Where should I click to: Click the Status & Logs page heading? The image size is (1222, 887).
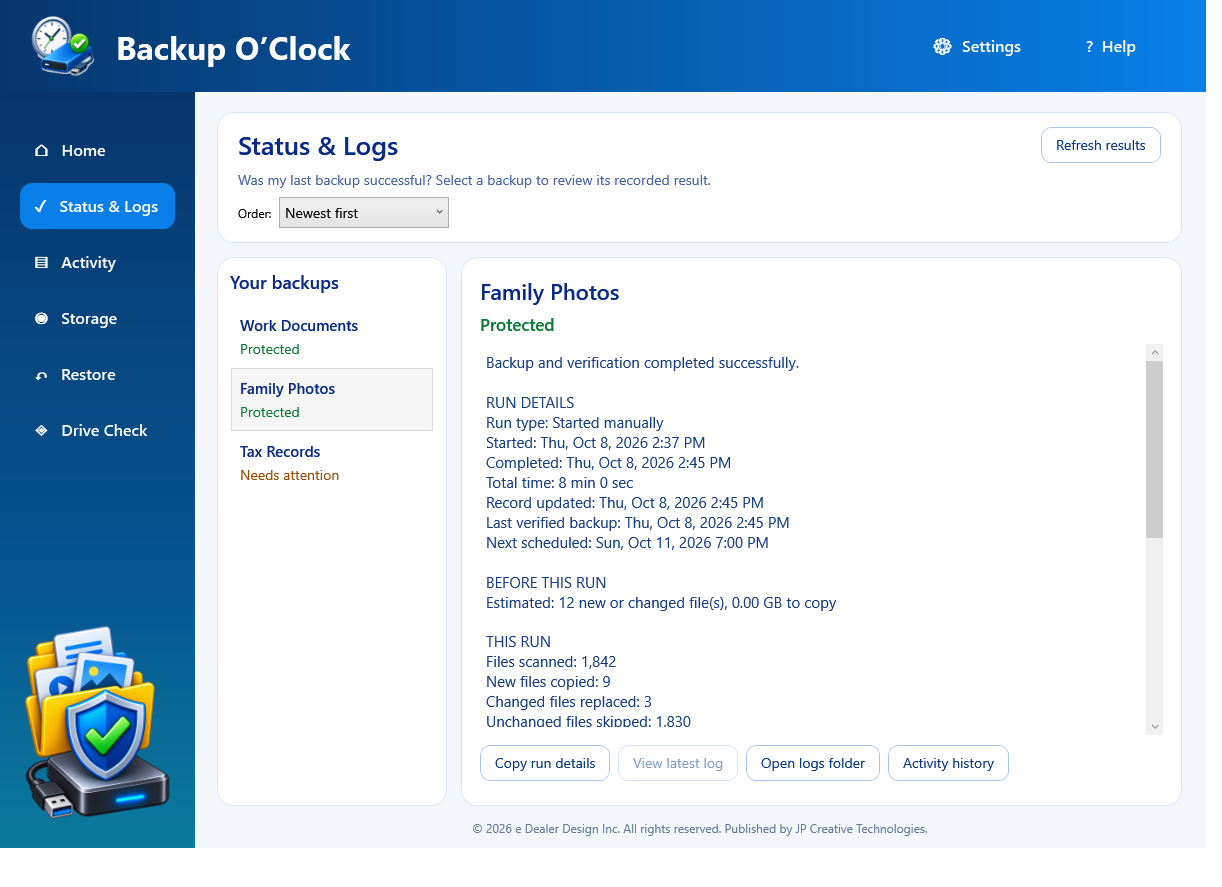(x=318, y=146)
